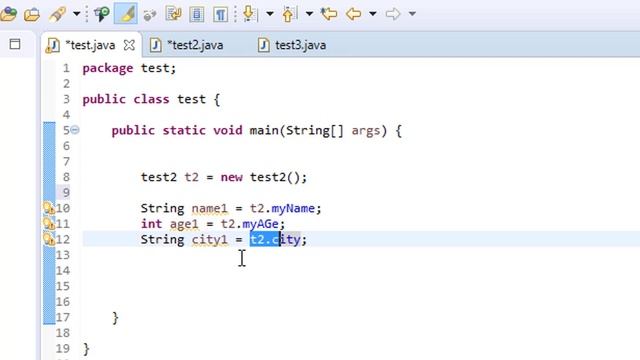This screenshot has height=360, width=640.
Task: Open Back history dropdown arrow
Action: [x=372, y=14]
